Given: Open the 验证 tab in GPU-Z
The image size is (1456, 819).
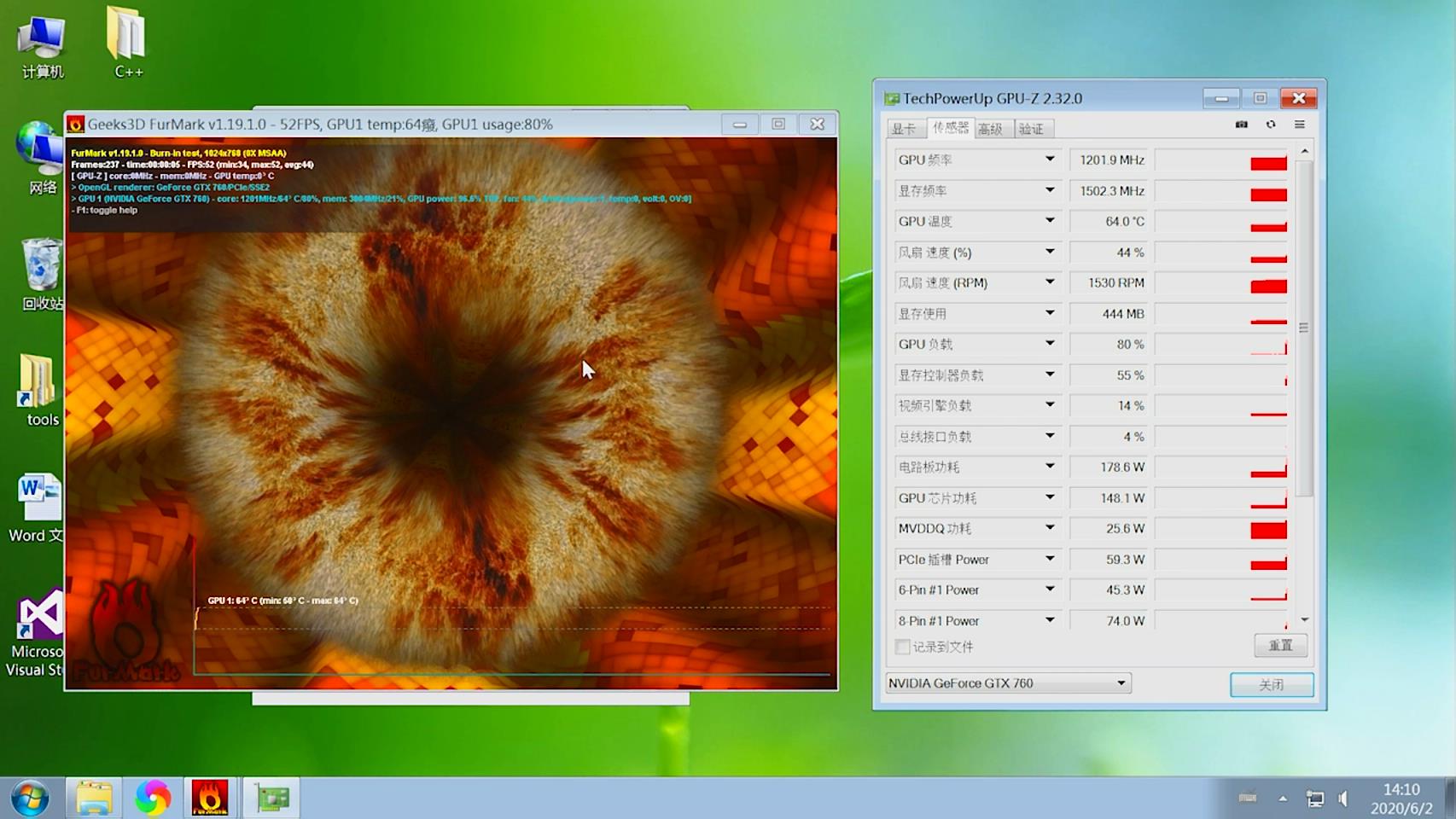Looking at the screenshot, I should coord(1031,129).
